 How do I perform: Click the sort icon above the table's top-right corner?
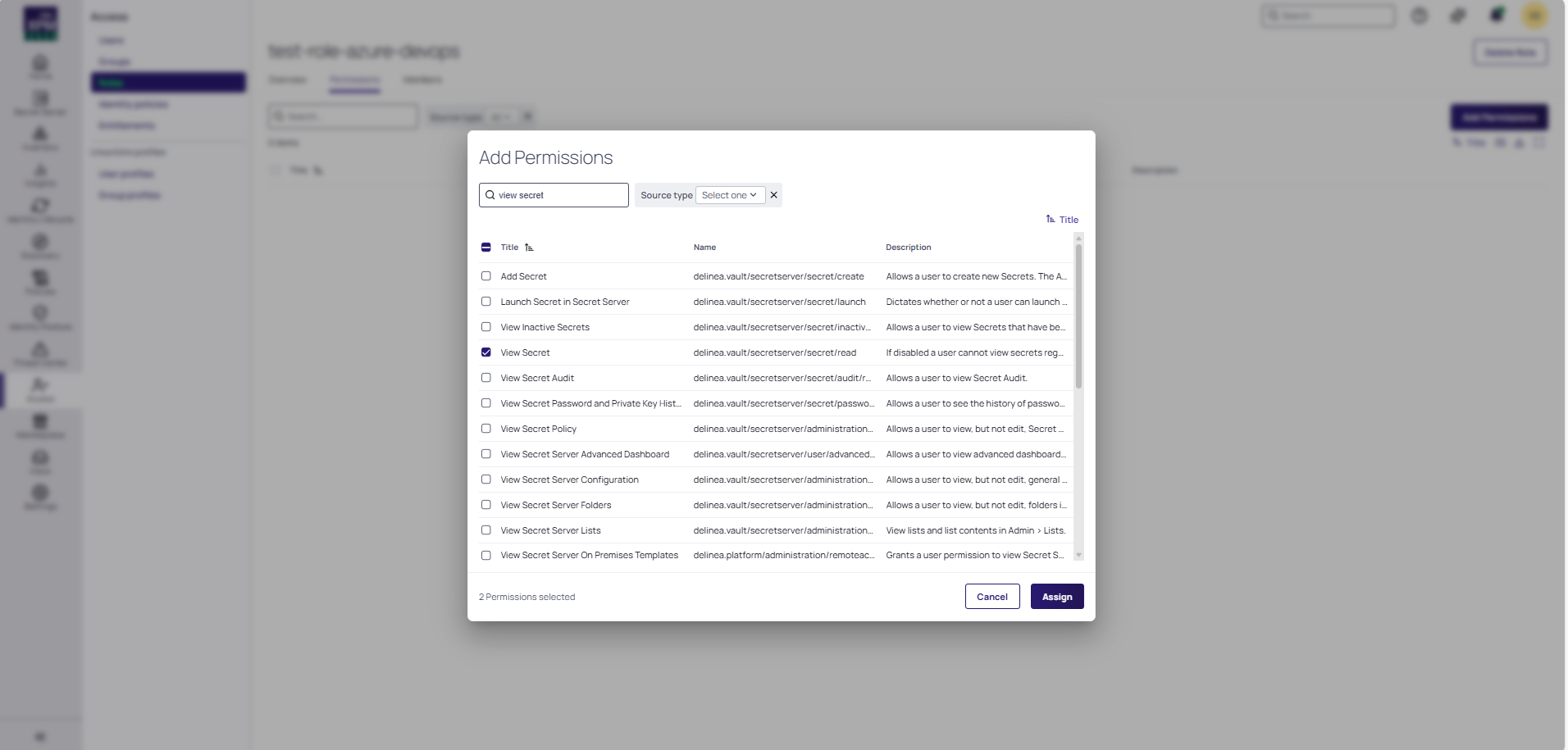pyautogui.click(x=1051, y=219)
